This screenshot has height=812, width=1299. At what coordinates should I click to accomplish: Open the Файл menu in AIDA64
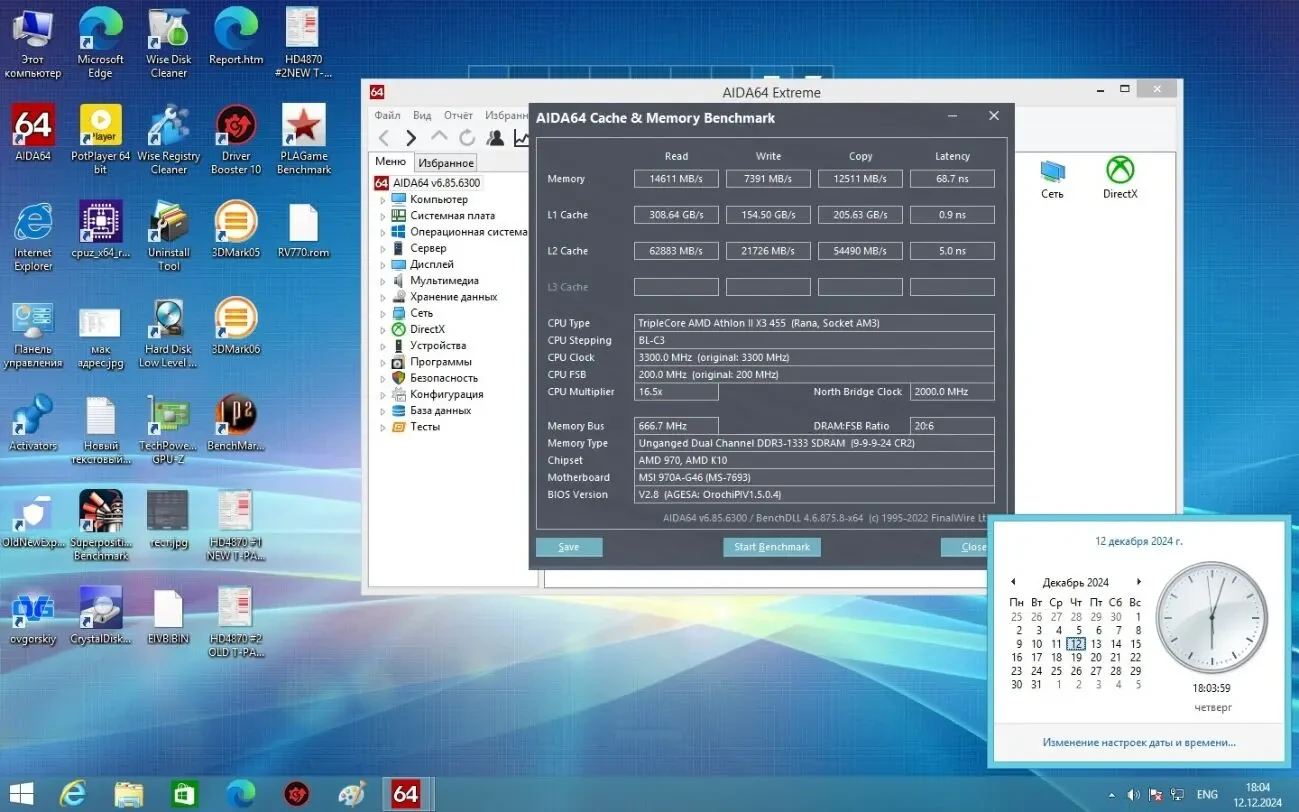click(x=389, y=114)
